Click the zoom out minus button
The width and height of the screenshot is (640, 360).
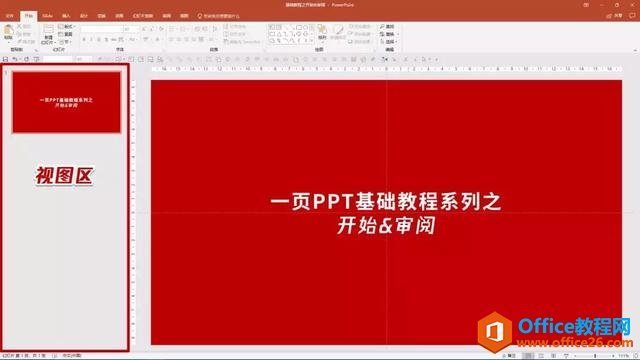(x=575, y=356)
